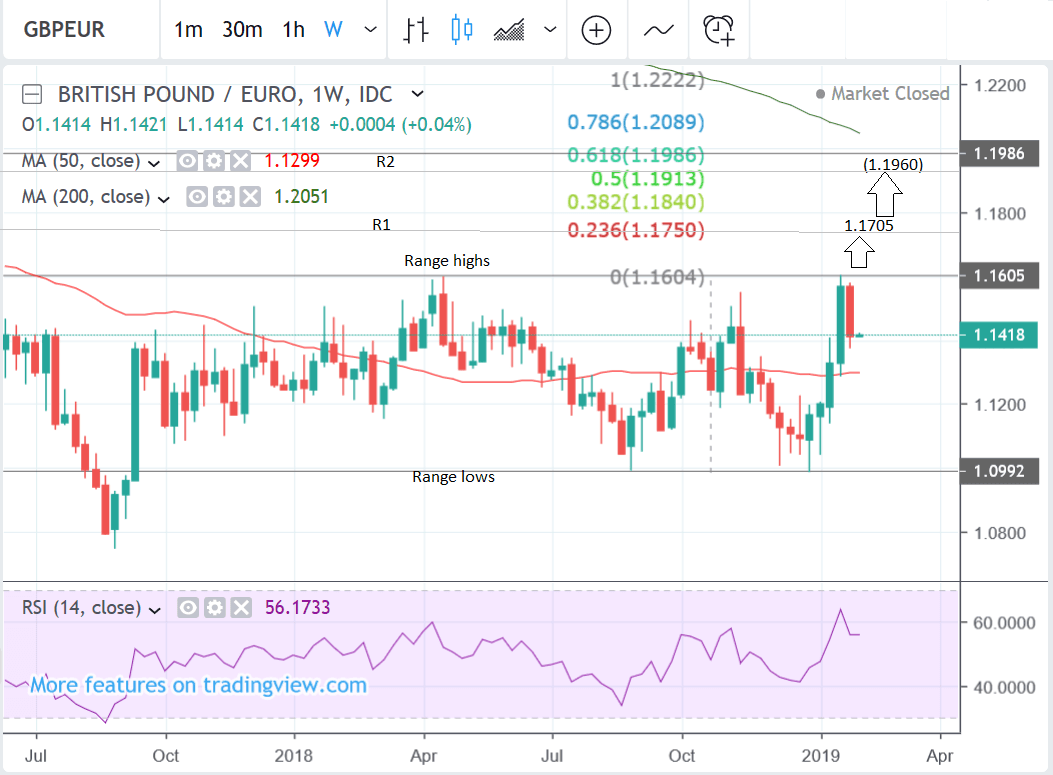Expand the British Pound / Euro title dropdown
The image size is (1053, 775).
point(418,94)
